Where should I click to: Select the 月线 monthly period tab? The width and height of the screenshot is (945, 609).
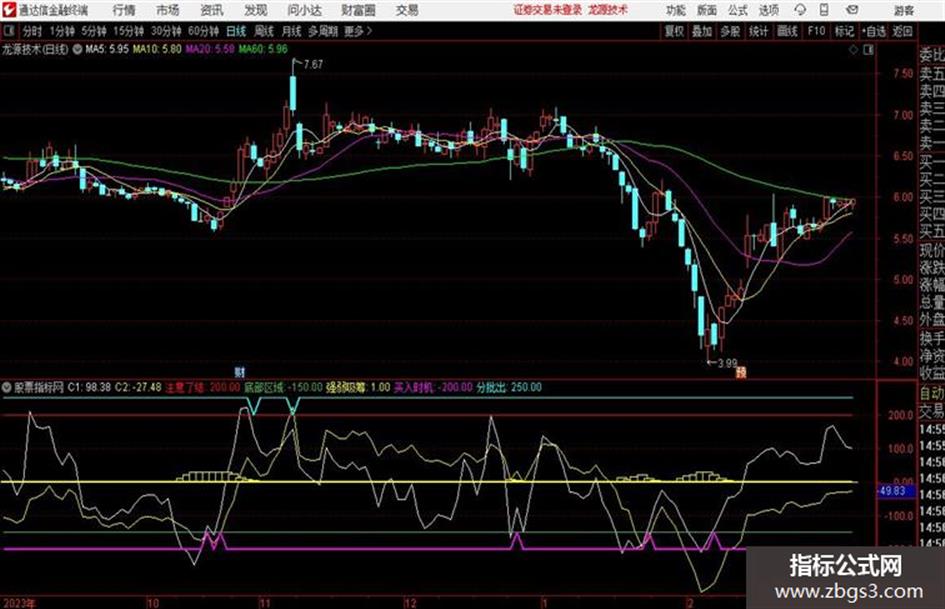292,31
